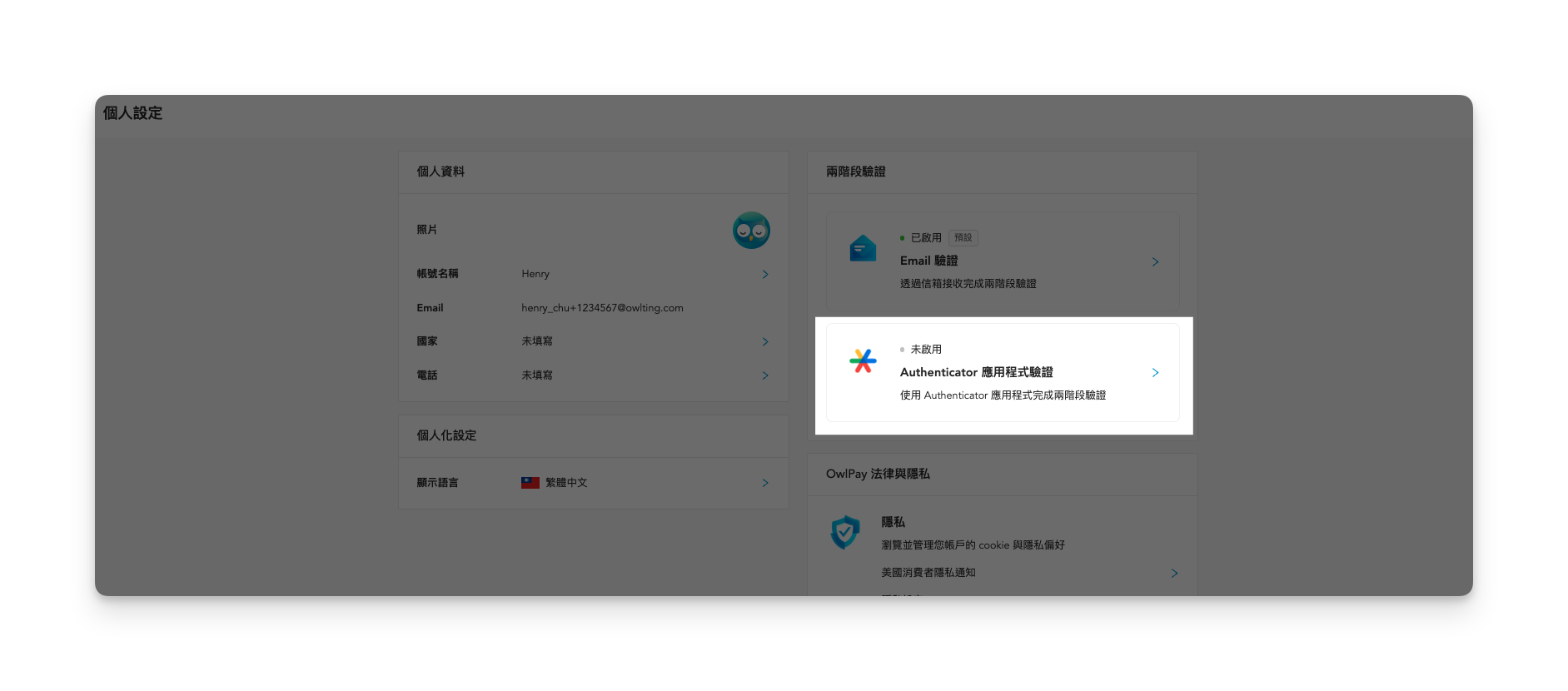Click the 透過信箱接收完成兩階段驗證 description
The height and width of the screenshot is (691, 1568).
968,284
